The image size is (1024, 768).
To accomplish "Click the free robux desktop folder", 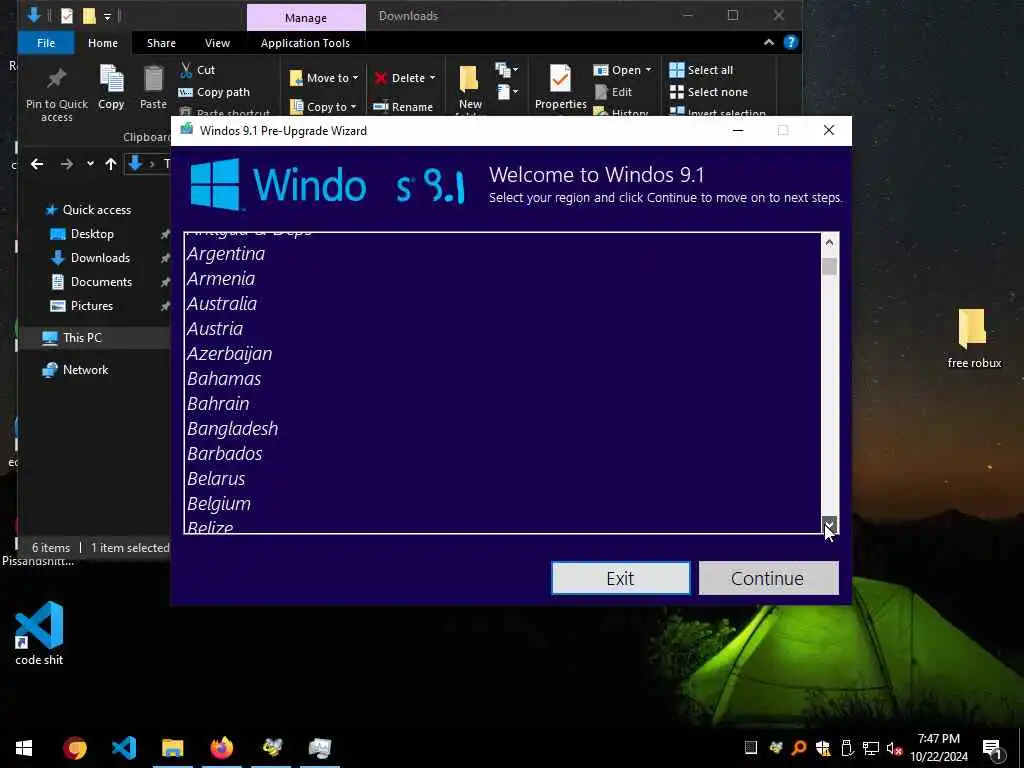I will pyautogui.click(x=973, y=339).
